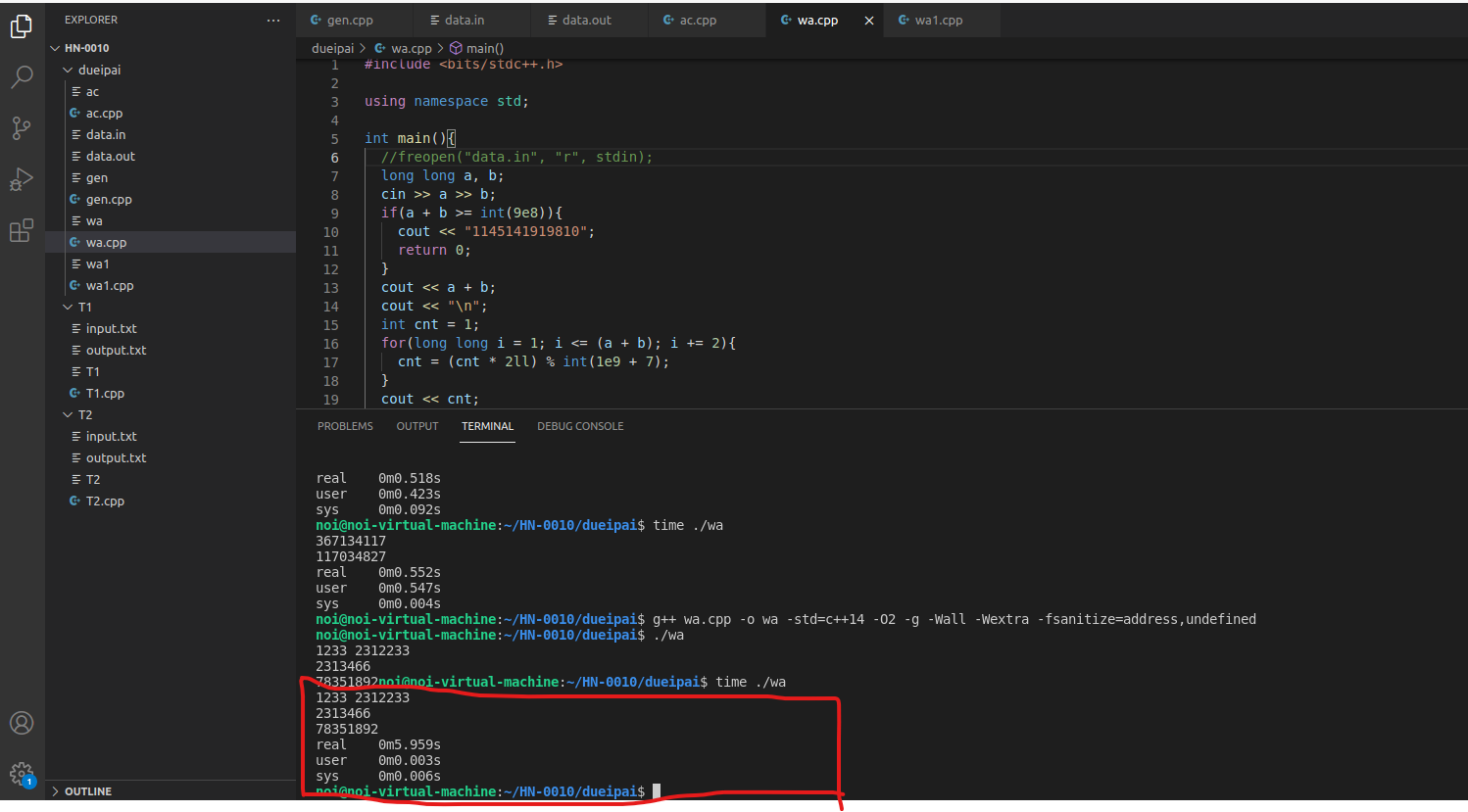1468x812 pixels.
Task: Collapse the T2 folder
Action: click(171, 415)
